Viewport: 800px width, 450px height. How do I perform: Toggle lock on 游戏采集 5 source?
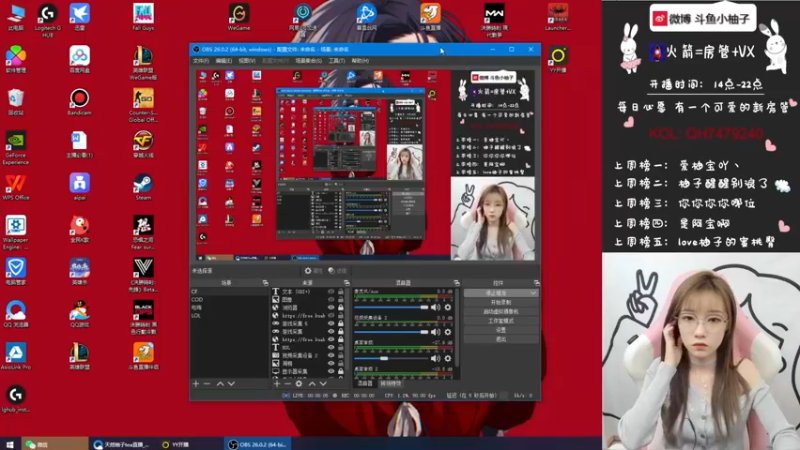[x=340, y=323]
